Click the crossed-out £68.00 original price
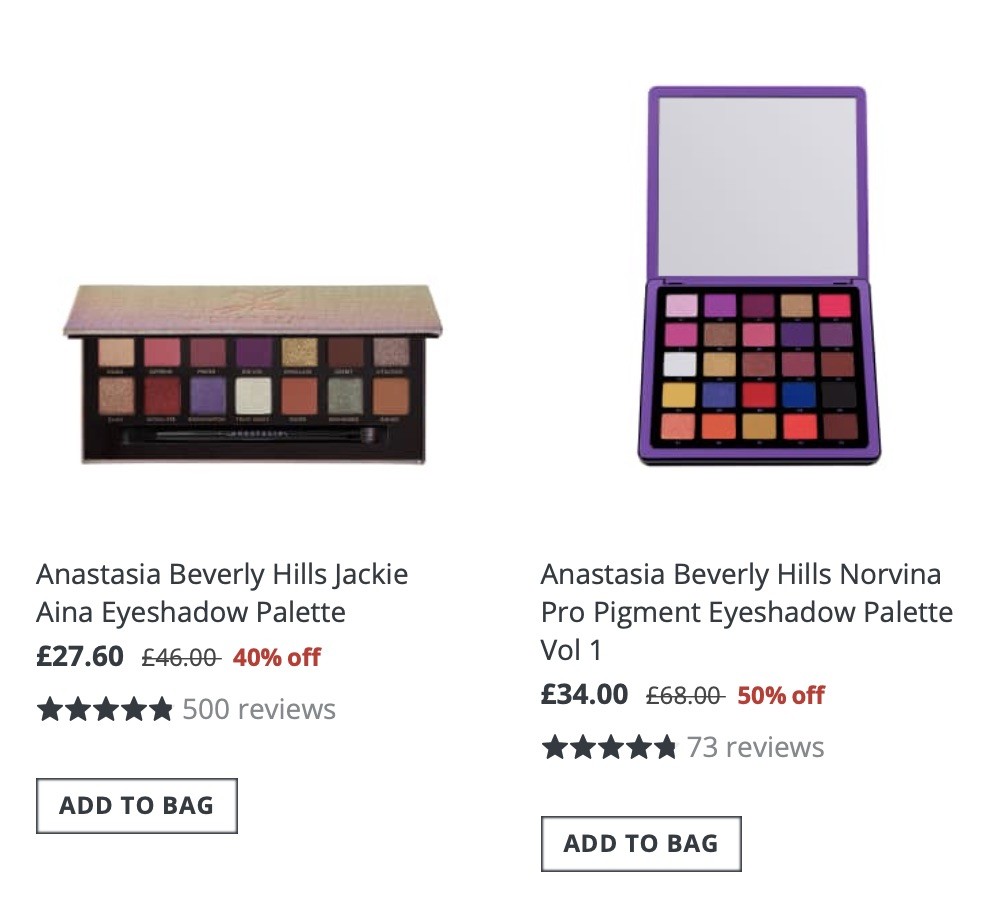The image size is (986, 920). [x=685, y=694]
